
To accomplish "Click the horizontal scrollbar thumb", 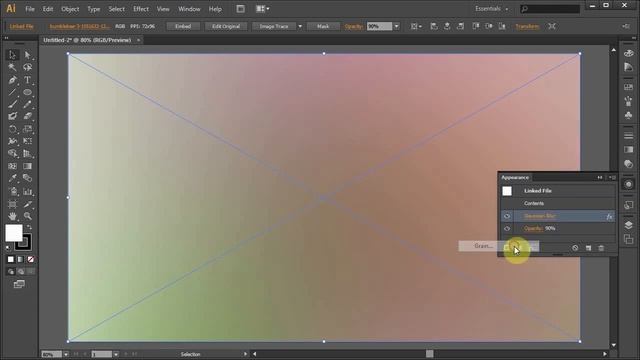I will (x=429, y=354).
